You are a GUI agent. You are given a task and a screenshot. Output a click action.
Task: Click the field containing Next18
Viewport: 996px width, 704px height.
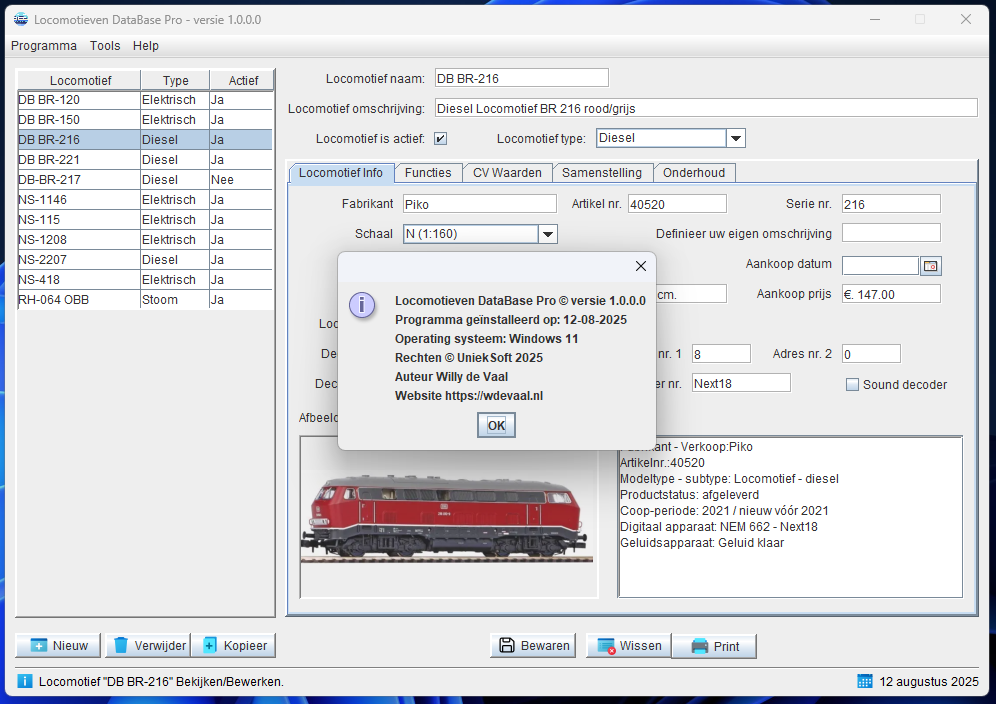point(741,383)
